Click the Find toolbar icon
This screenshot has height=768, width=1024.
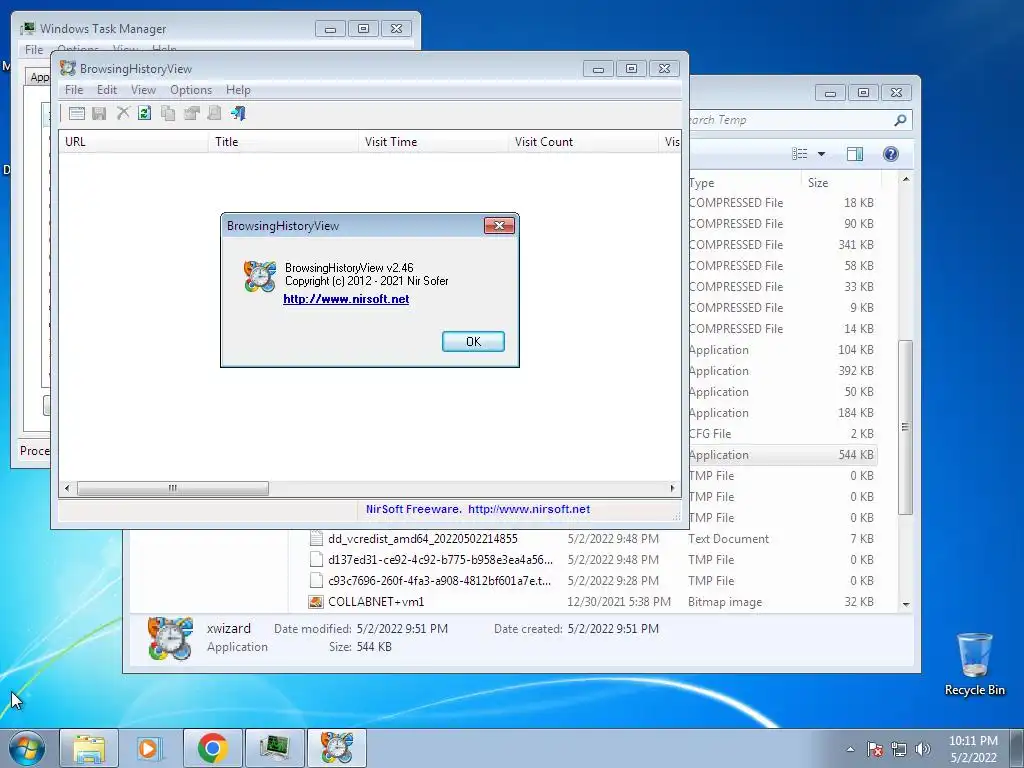214,113
